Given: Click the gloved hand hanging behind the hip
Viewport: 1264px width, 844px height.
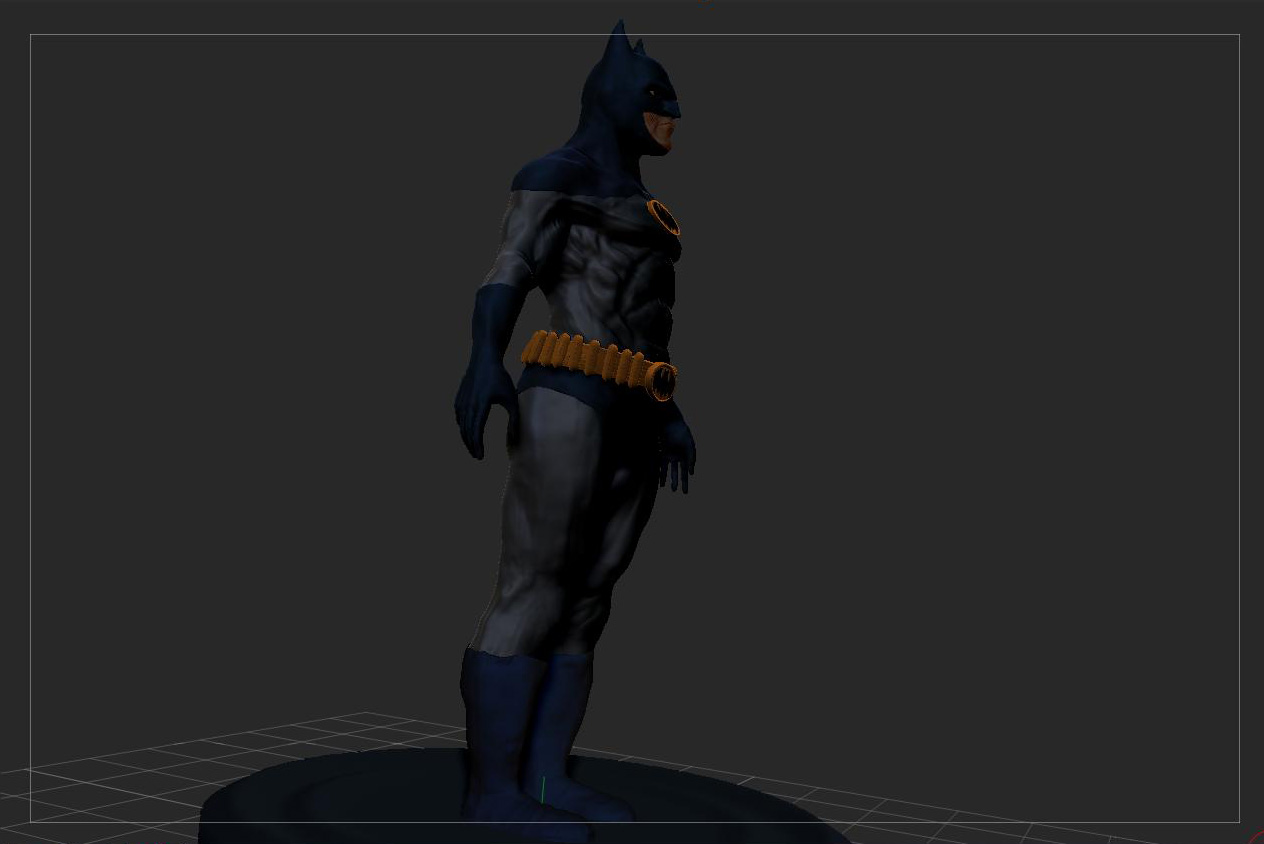Looking at the screenshot, I should coord(485,410).
